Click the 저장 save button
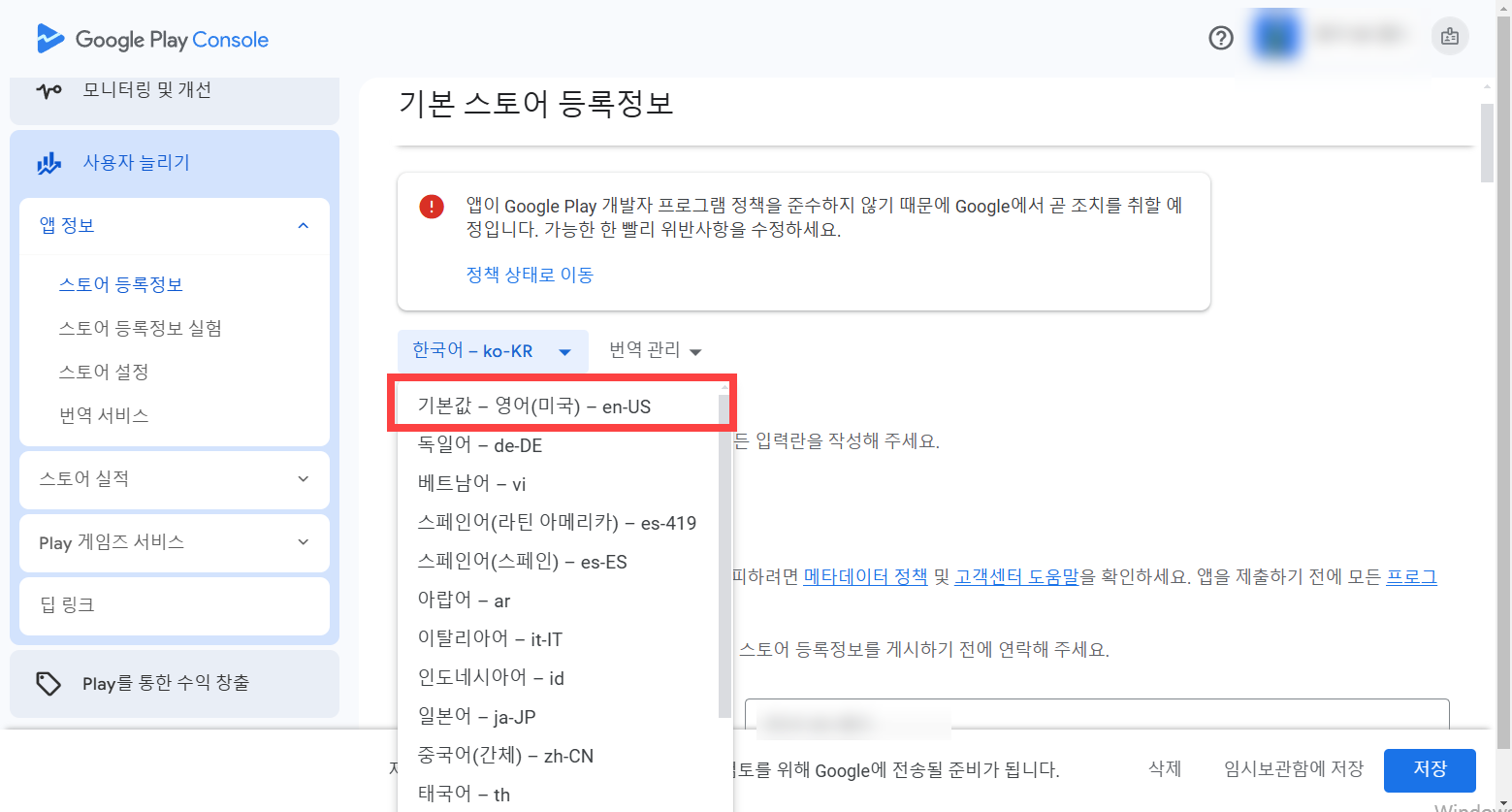 1430,769
